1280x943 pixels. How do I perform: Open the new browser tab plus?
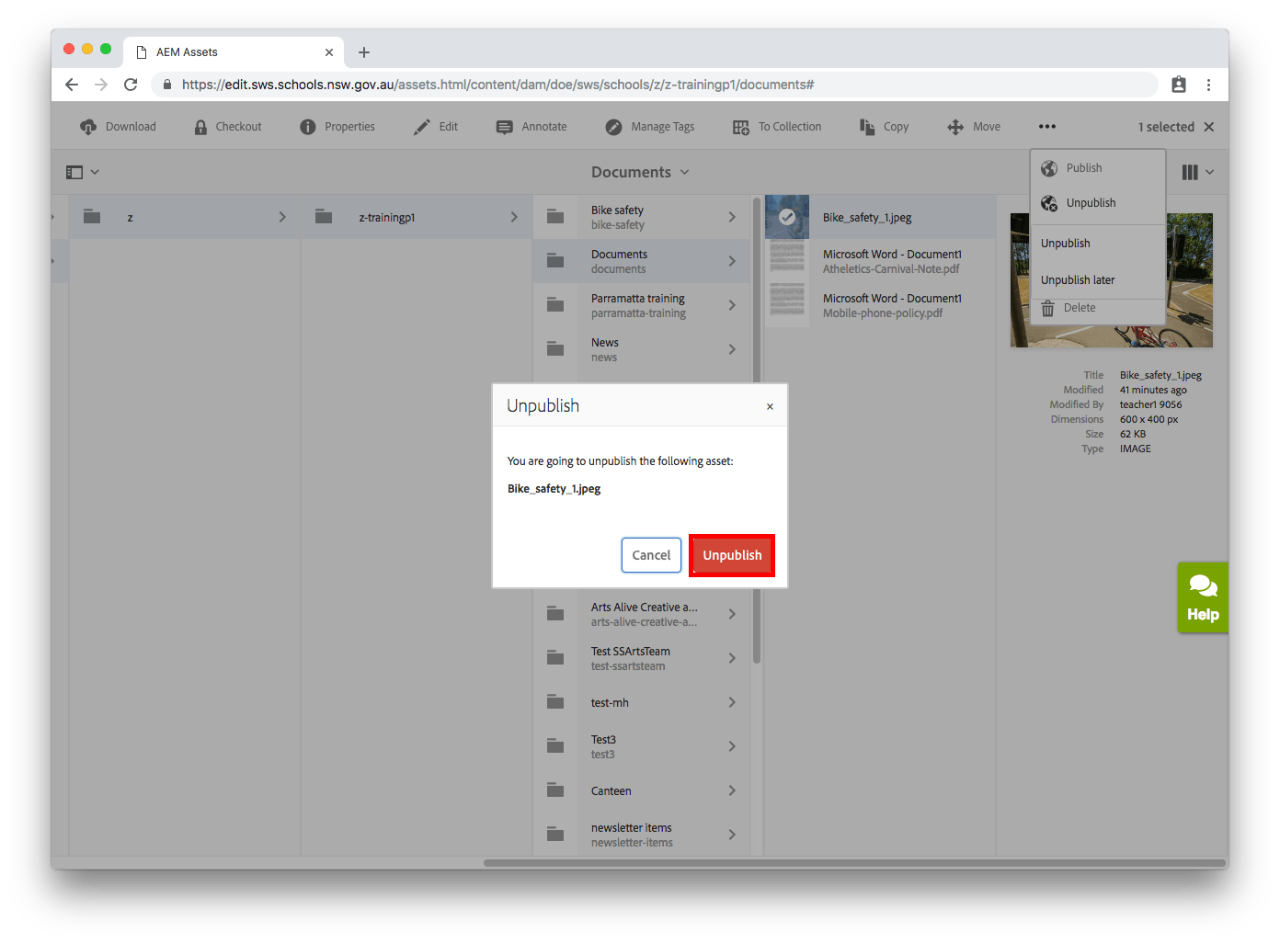point(364,52)
